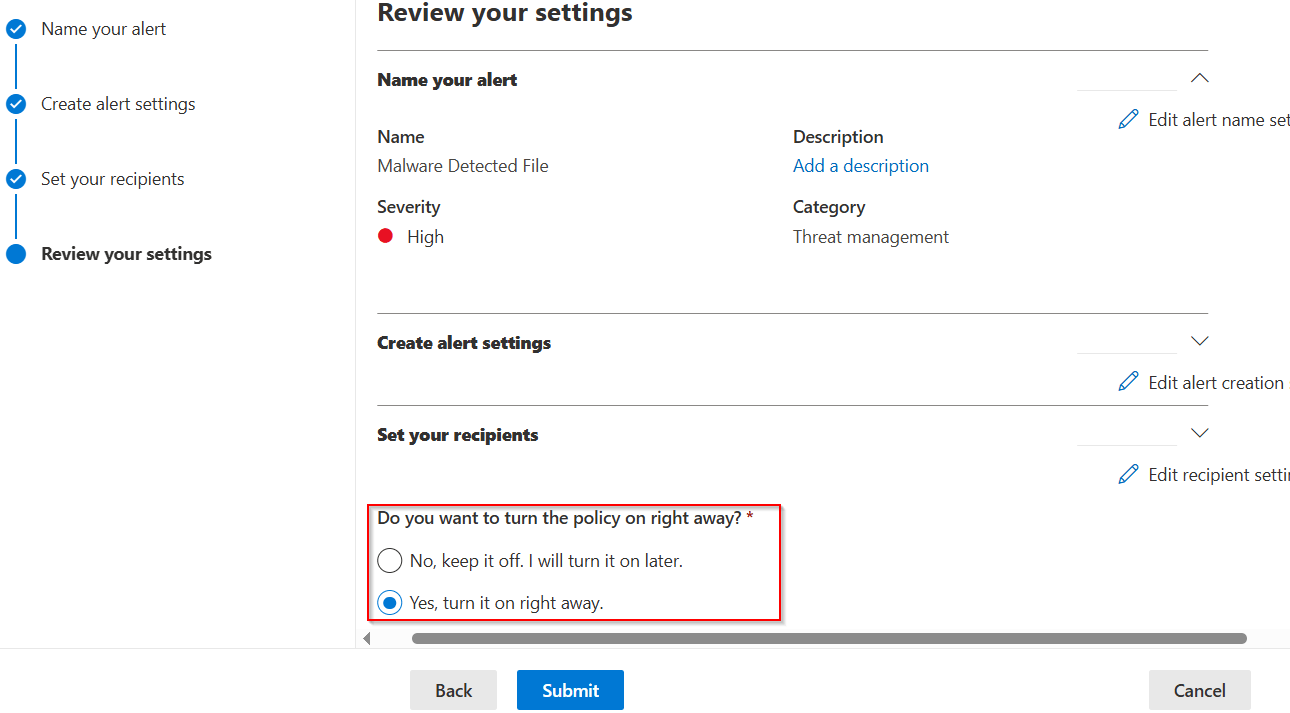Click the Add a description link
Image resolution: width=1290 pixels, height=713 pixels.
point(860,165)
